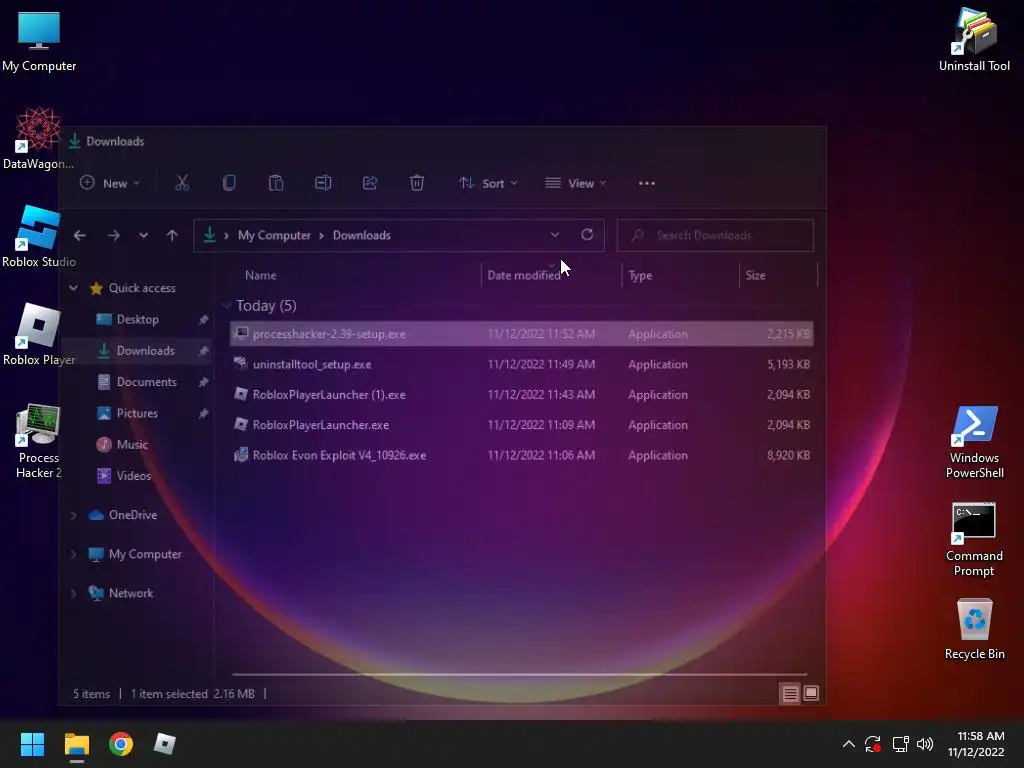This screenshot has width=1024, height=768.
Task: Refresh the Downloads folder view
Action: pos(587,234)
